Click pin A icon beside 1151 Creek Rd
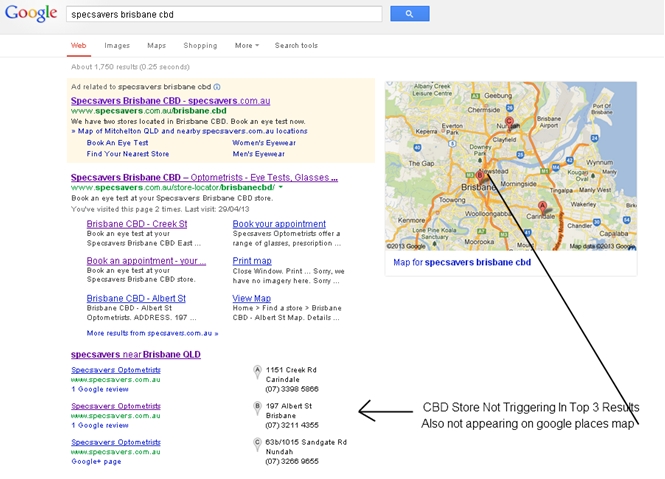The image size is (665, 479). click(x=257, y=372)
